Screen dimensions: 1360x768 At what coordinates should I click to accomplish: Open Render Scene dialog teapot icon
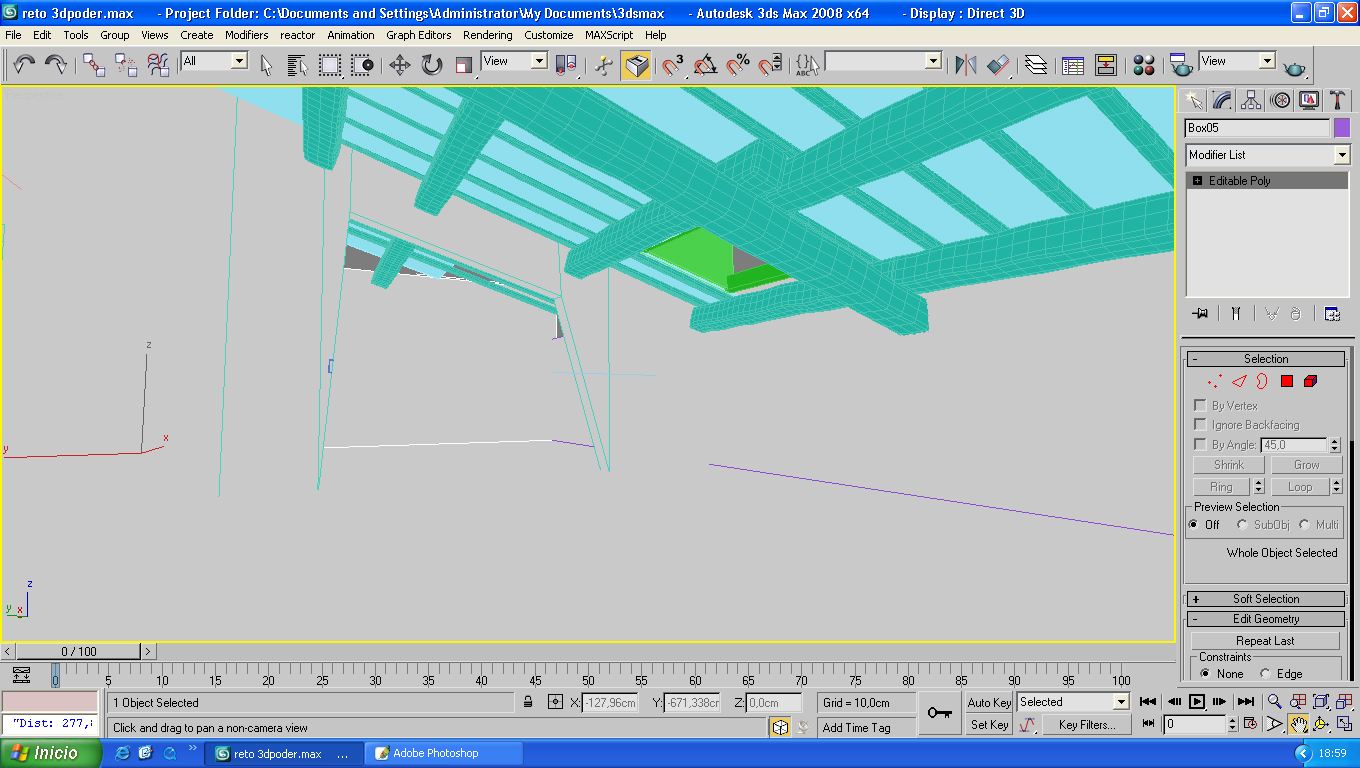coord(1180,65)
